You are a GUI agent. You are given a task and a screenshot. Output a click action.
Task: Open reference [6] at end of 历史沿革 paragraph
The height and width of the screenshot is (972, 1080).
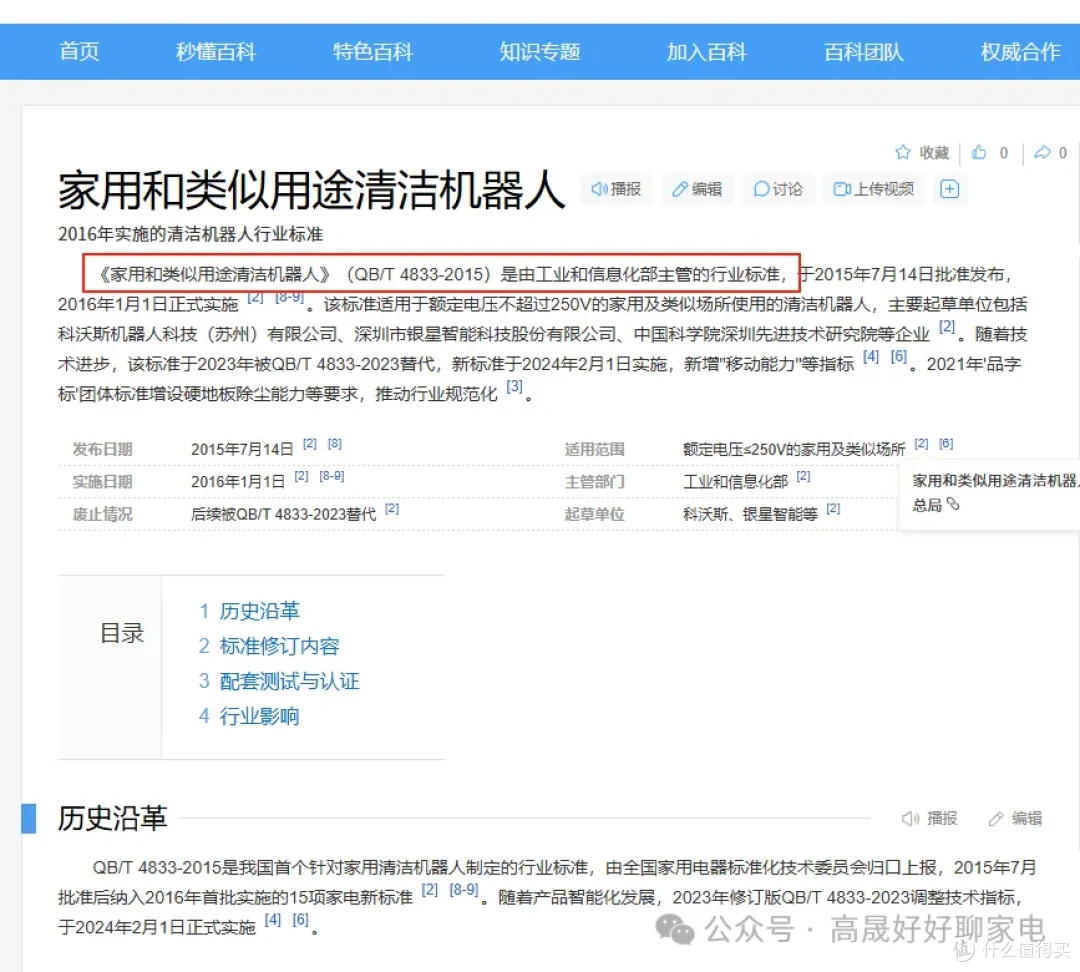(300, 920)
